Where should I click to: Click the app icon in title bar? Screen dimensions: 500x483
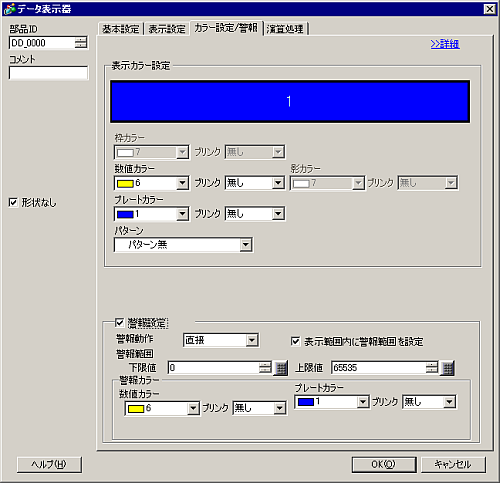pos(10,9)
